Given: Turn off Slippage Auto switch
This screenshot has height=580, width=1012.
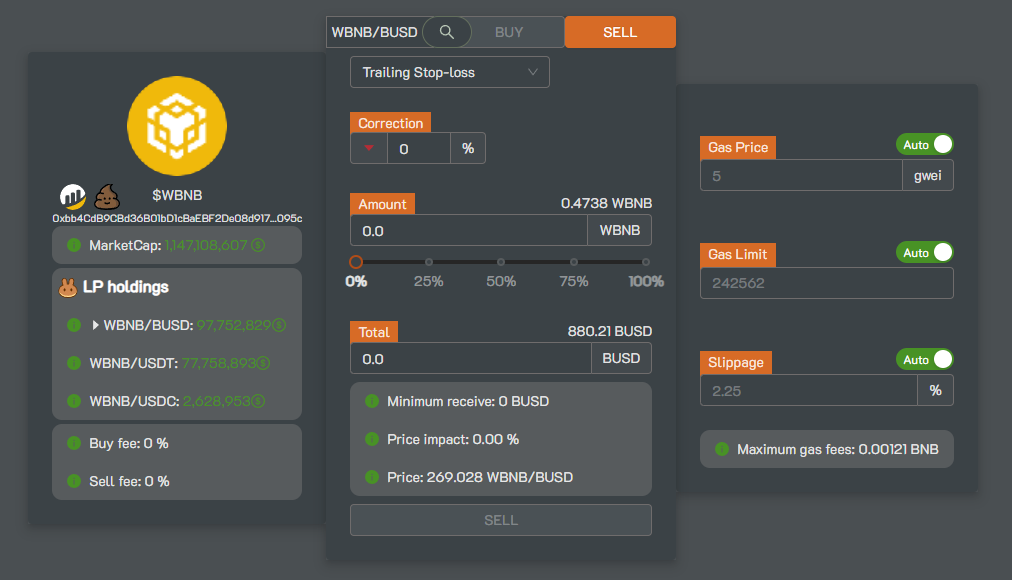Looking at the screenshot, I should coord(924,360).
